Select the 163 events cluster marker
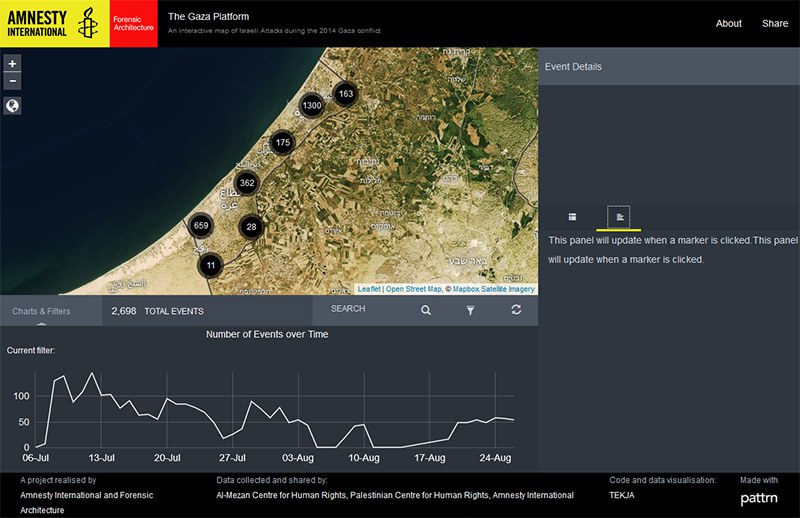The image size is (800, 518). 346,94
